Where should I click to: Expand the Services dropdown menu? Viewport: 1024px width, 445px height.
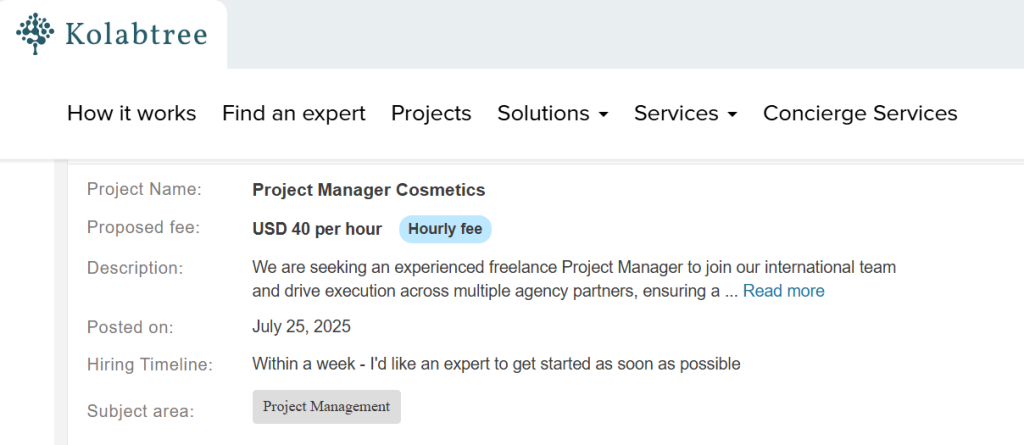pos(676,113)
